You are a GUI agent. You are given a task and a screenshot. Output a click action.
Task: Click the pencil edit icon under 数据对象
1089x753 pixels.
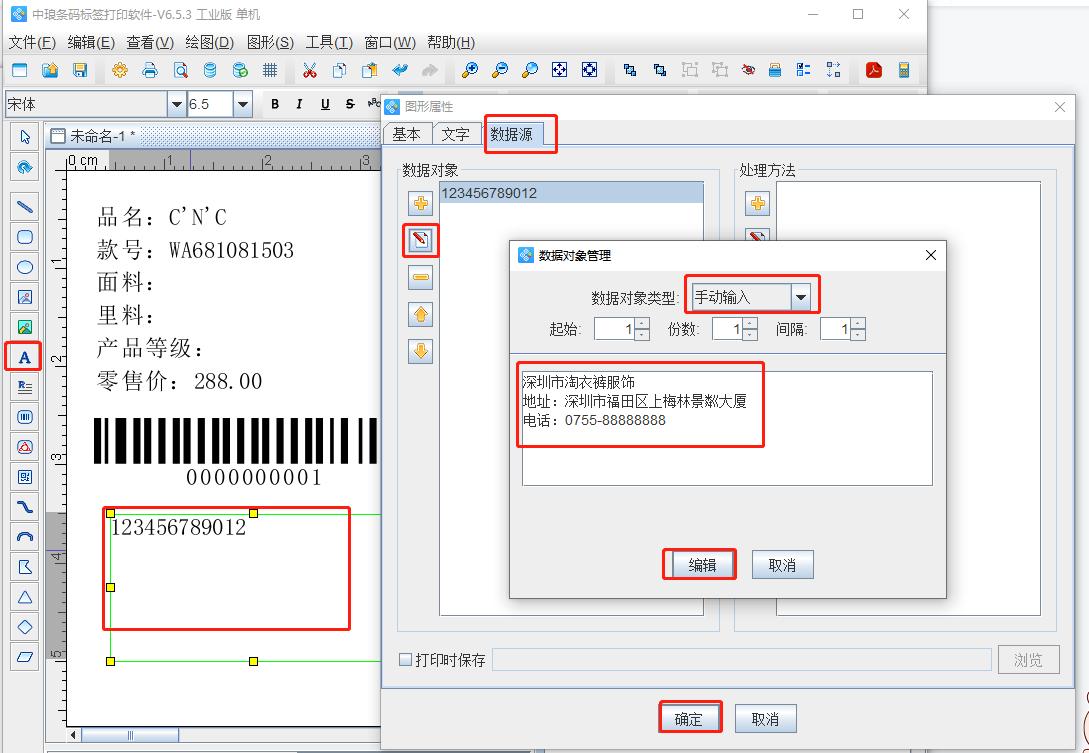click(x=421, y=240)
